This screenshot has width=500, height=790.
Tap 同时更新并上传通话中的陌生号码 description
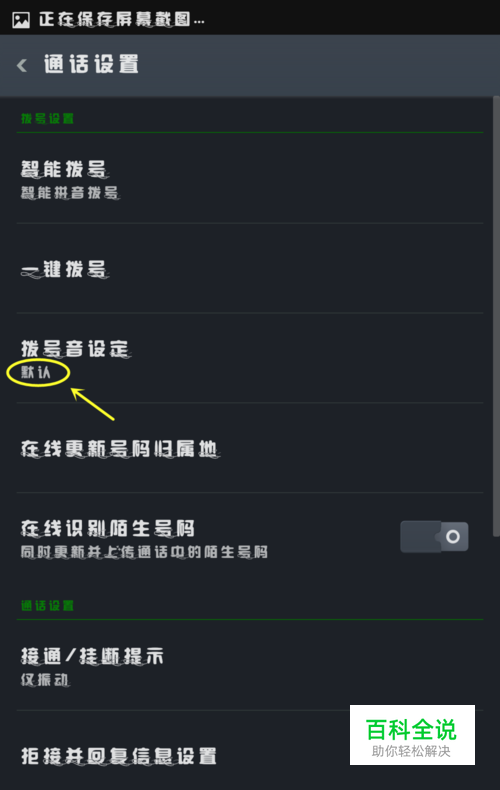(x=144, y=552)
